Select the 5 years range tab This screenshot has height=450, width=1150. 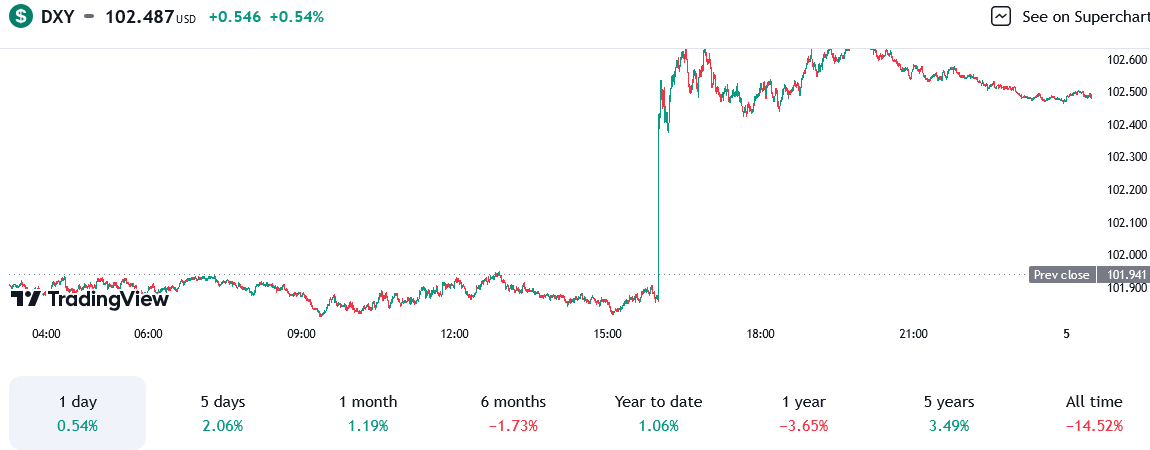pos(949,413)
